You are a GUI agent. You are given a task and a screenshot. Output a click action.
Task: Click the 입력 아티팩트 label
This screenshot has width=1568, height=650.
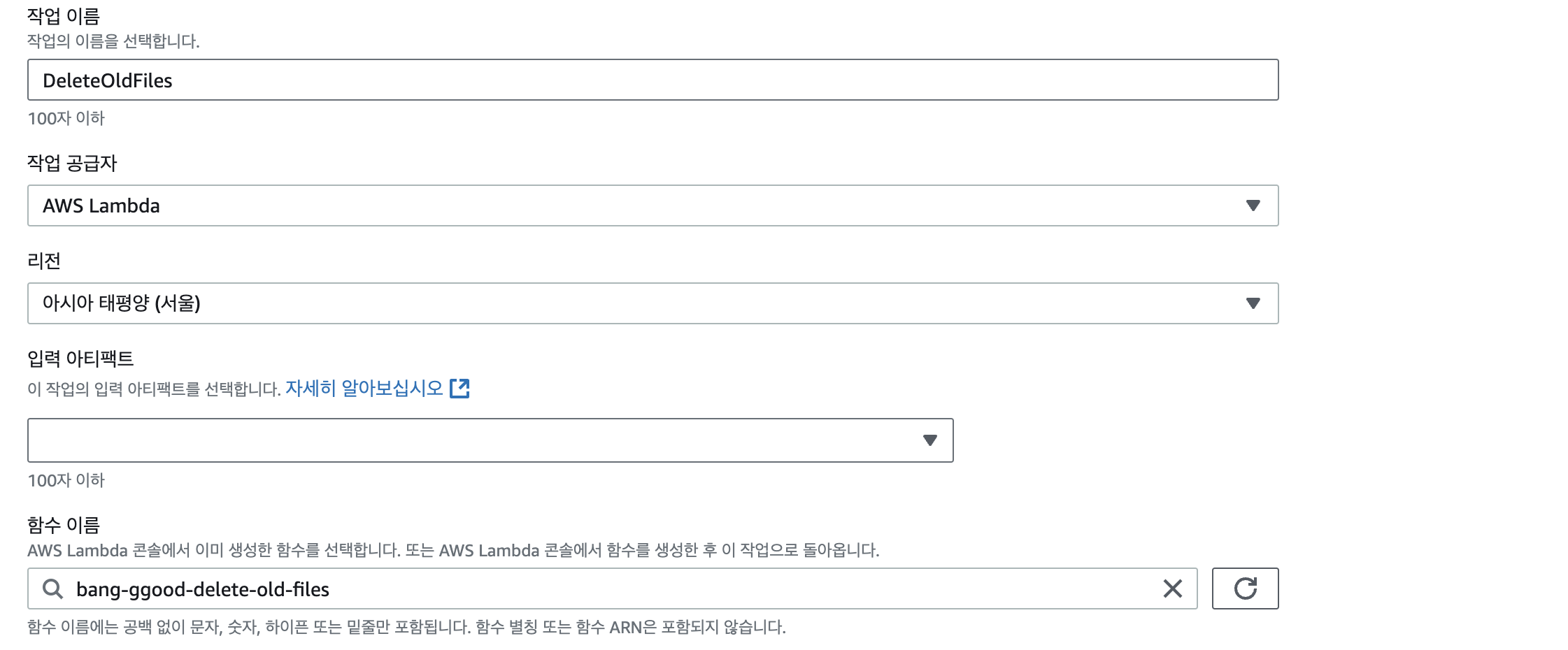point(80,359)
